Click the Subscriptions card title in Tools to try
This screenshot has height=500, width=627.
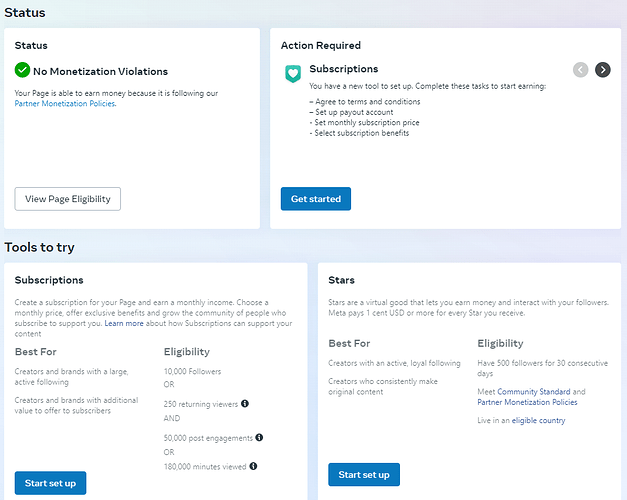point(49,280)
